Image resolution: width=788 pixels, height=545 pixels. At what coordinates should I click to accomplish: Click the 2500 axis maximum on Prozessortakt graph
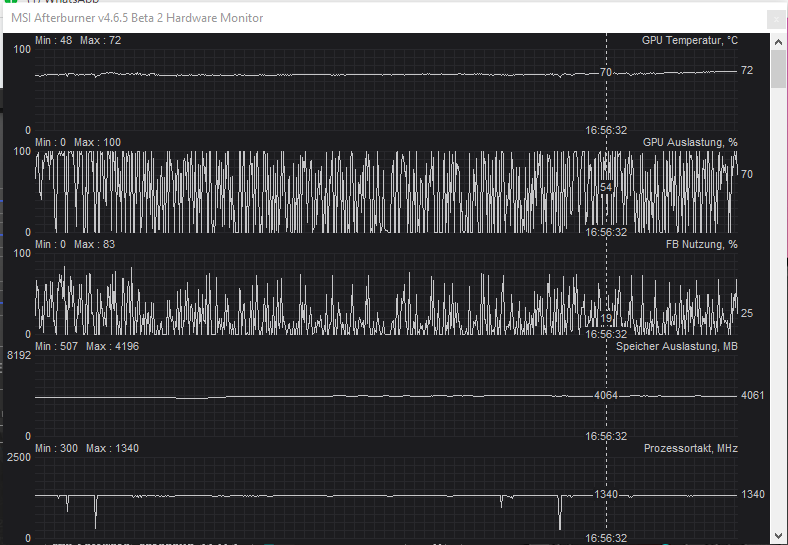point(19,458)
